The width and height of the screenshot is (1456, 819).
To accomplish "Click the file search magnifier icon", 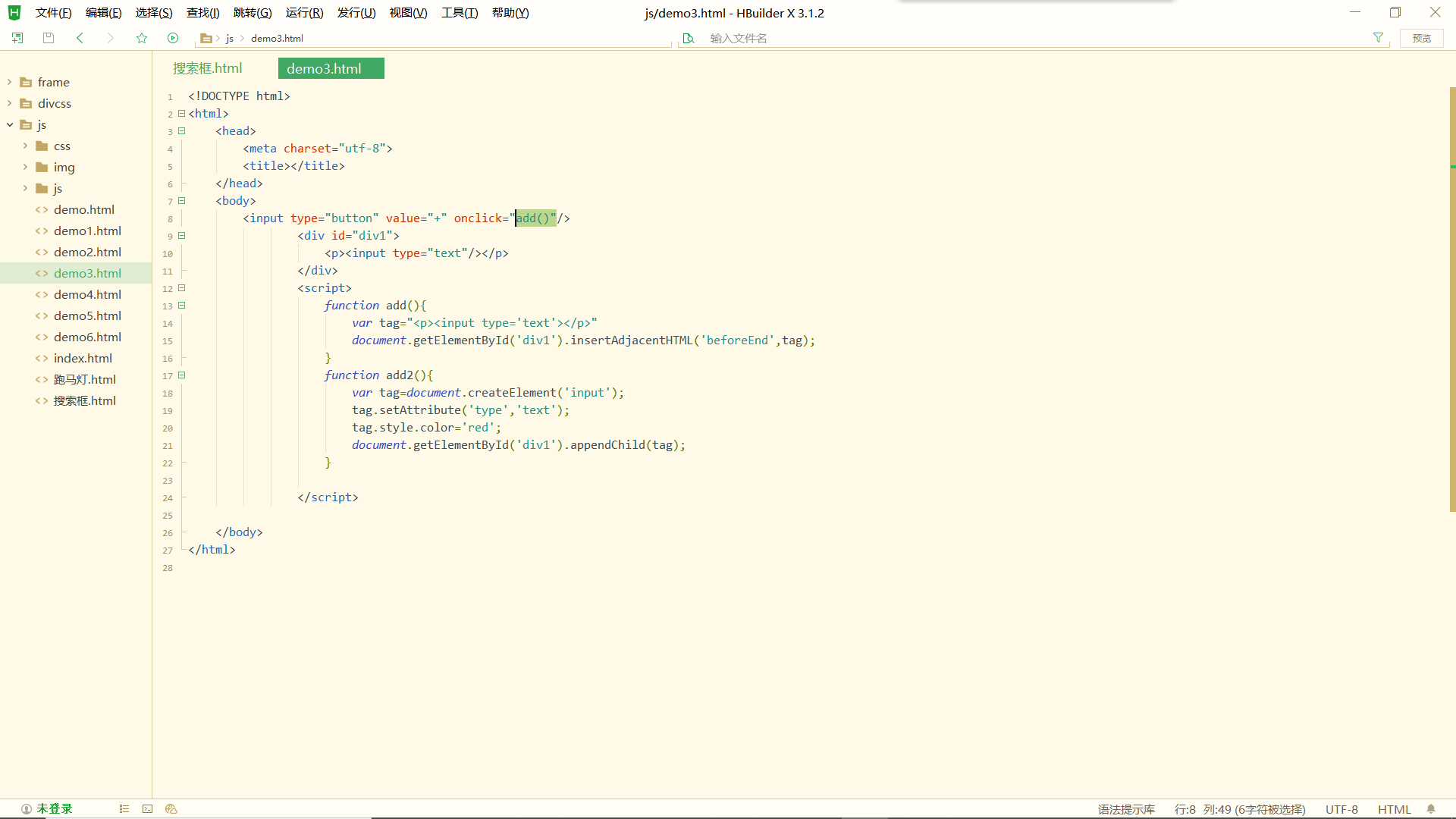I will point(689,38).
